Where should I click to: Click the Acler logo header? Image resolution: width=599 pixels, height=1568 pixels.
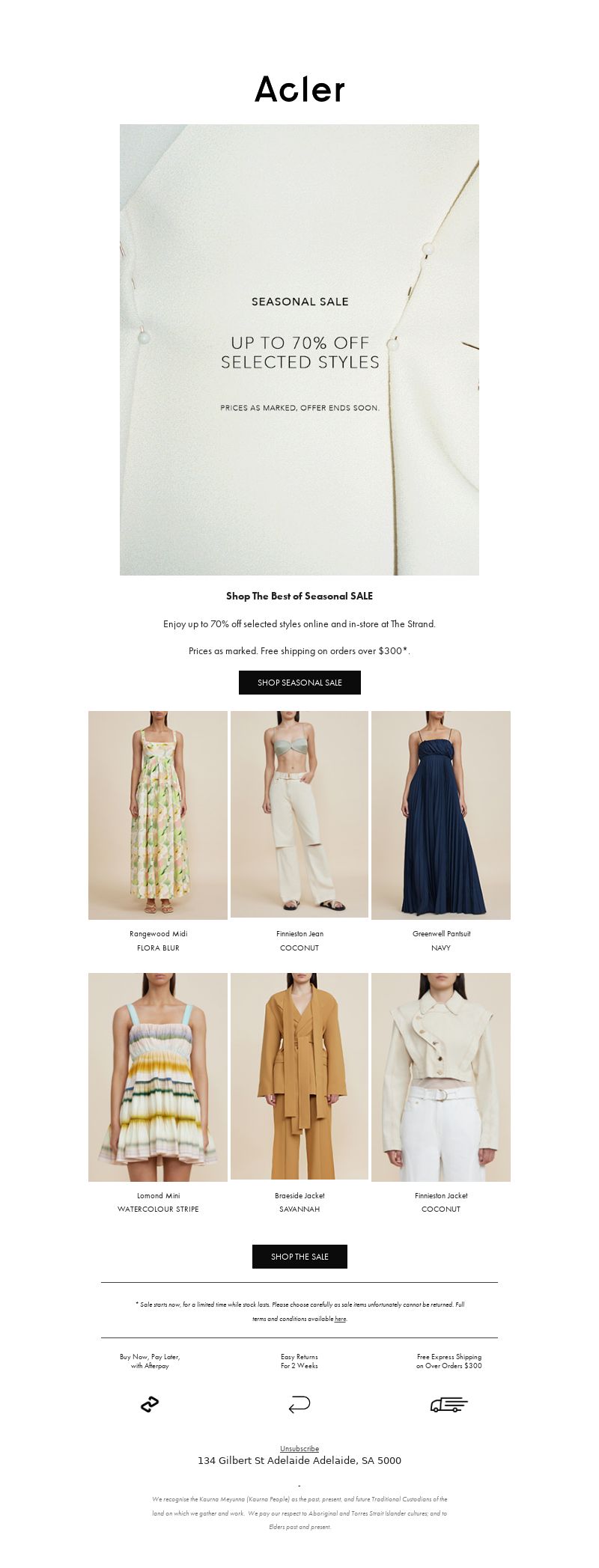pos(299,89)
